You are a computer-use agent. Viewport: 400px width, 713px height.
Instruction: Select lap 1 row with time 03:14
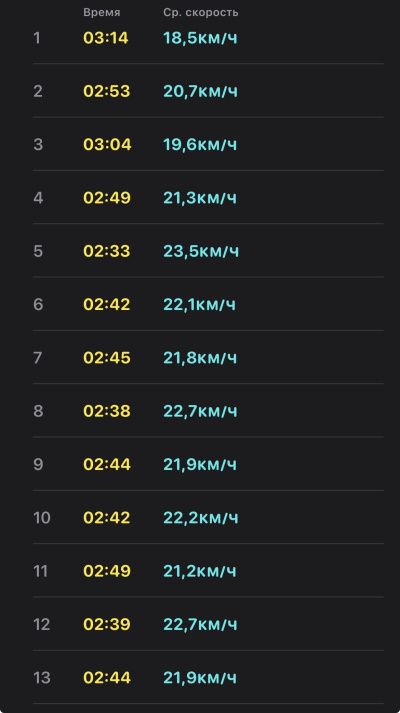click(x=208, y=38)
